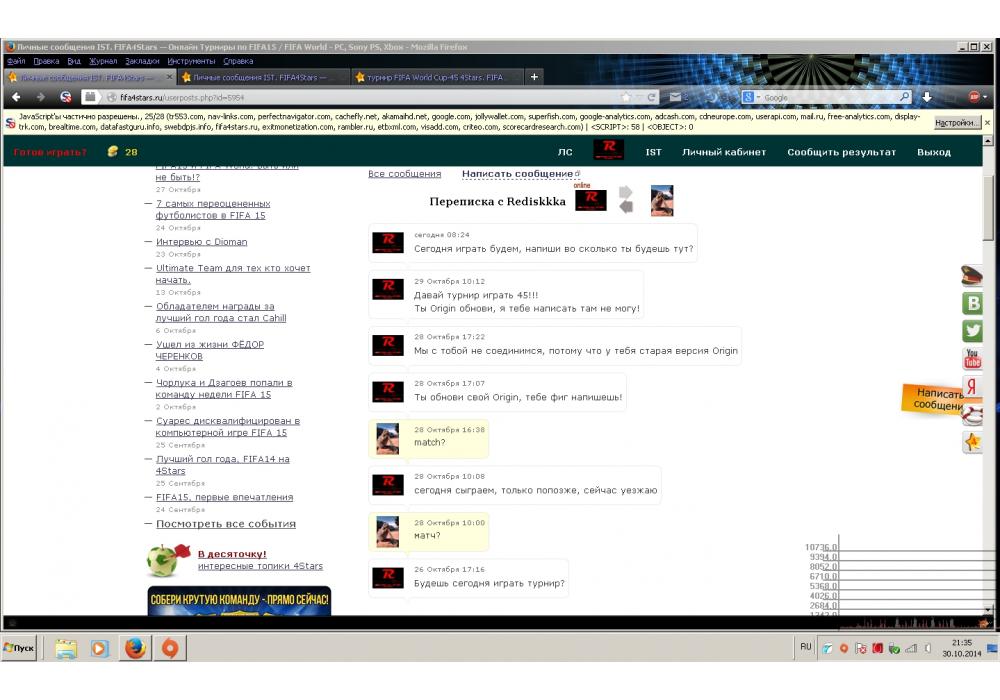1000x700 pixels.
Task: Click the NoScript icon left of the address bar
Action: click(x=66, y=97)
